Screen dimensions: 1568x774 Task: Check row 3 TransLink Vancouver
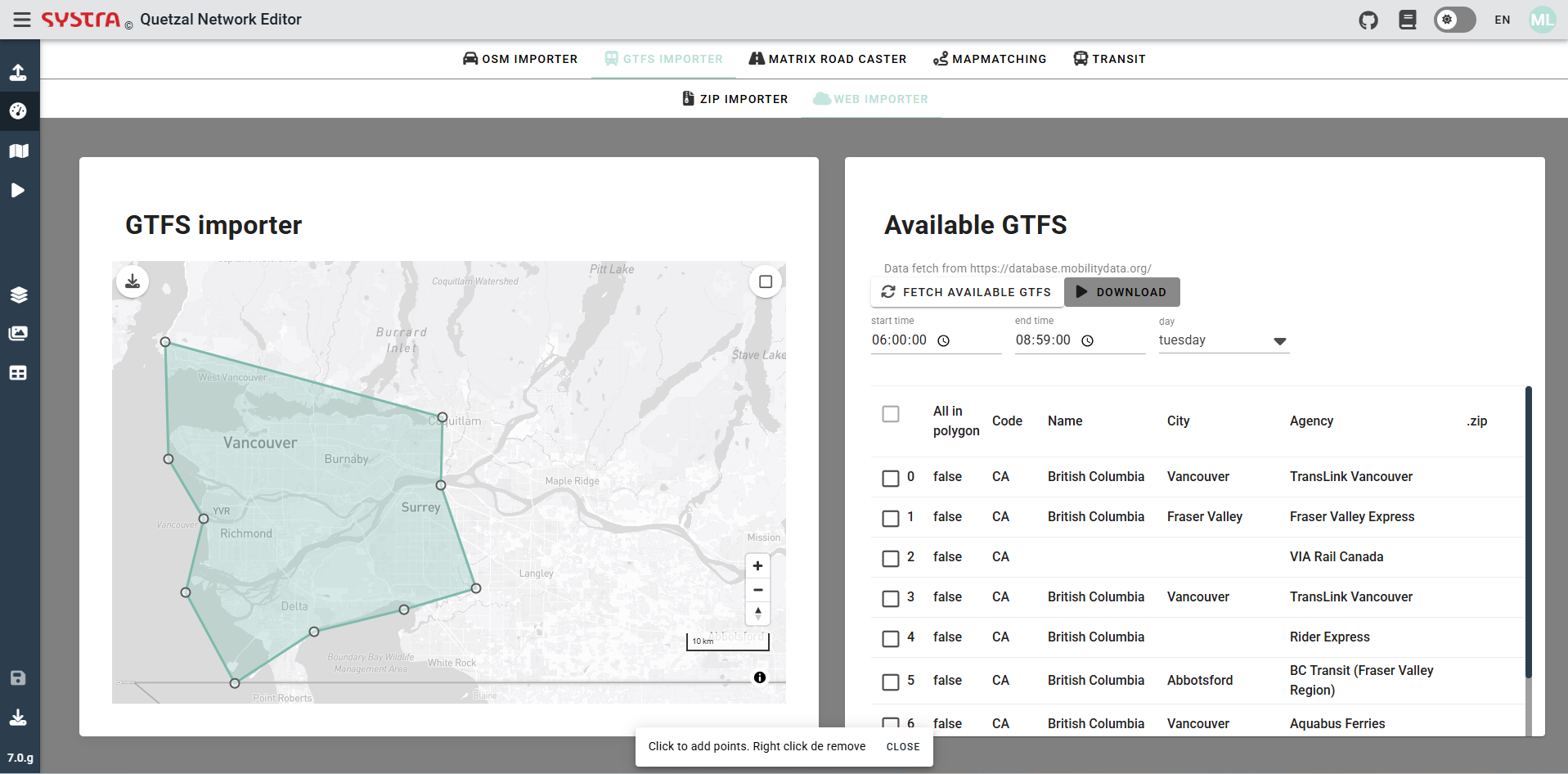coord(891,599)
